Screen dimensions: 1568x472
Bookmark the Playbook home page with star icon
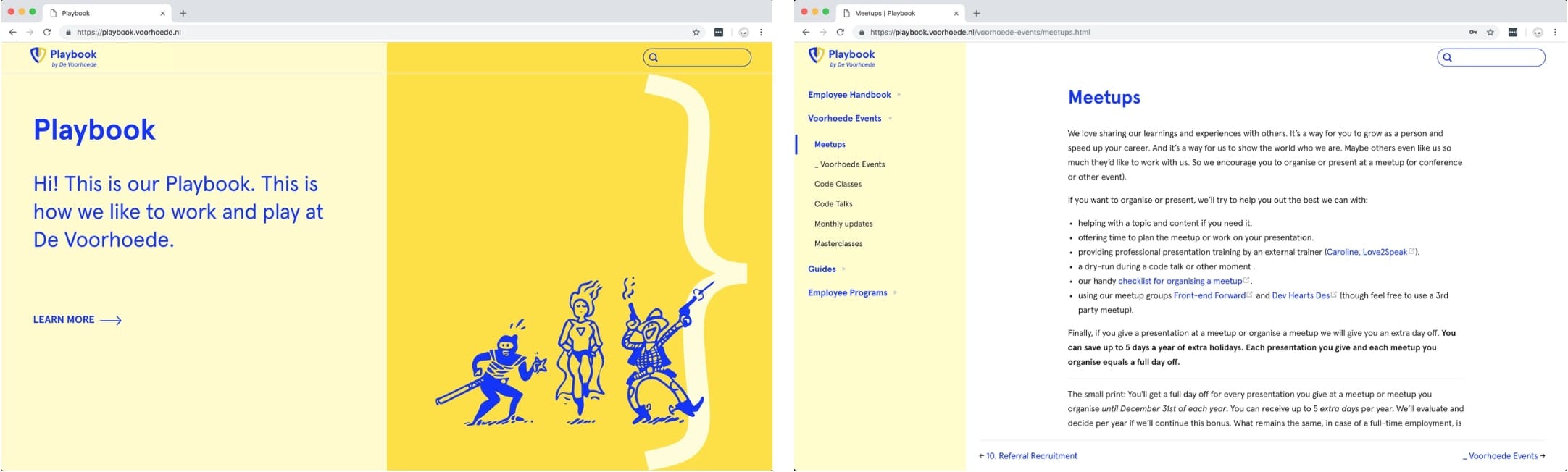[x=696, y=32]
